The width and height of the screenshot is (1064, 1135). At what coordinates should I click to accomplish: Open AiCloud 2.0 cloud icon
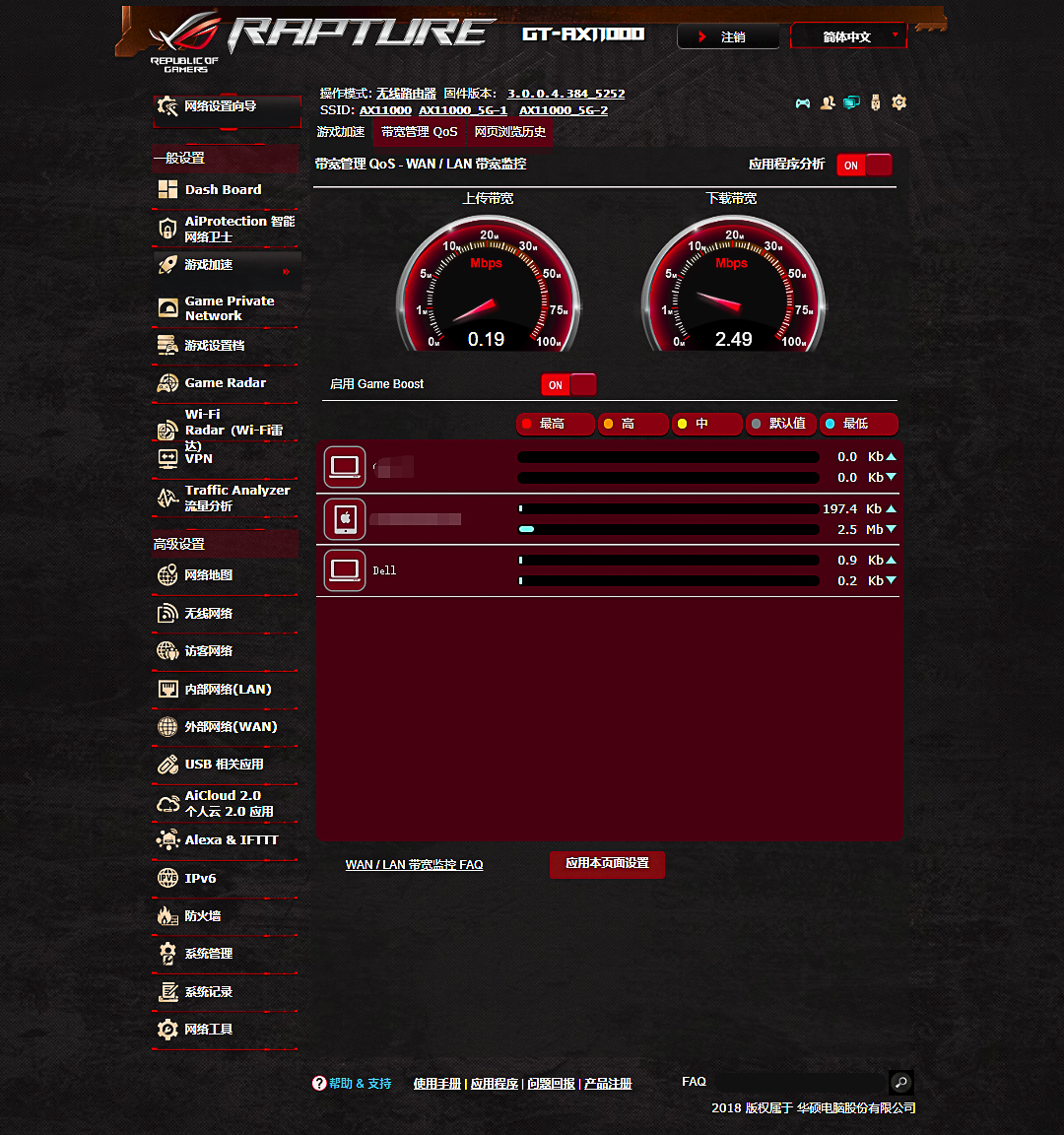pyautogui.click(x=167, y=804)
